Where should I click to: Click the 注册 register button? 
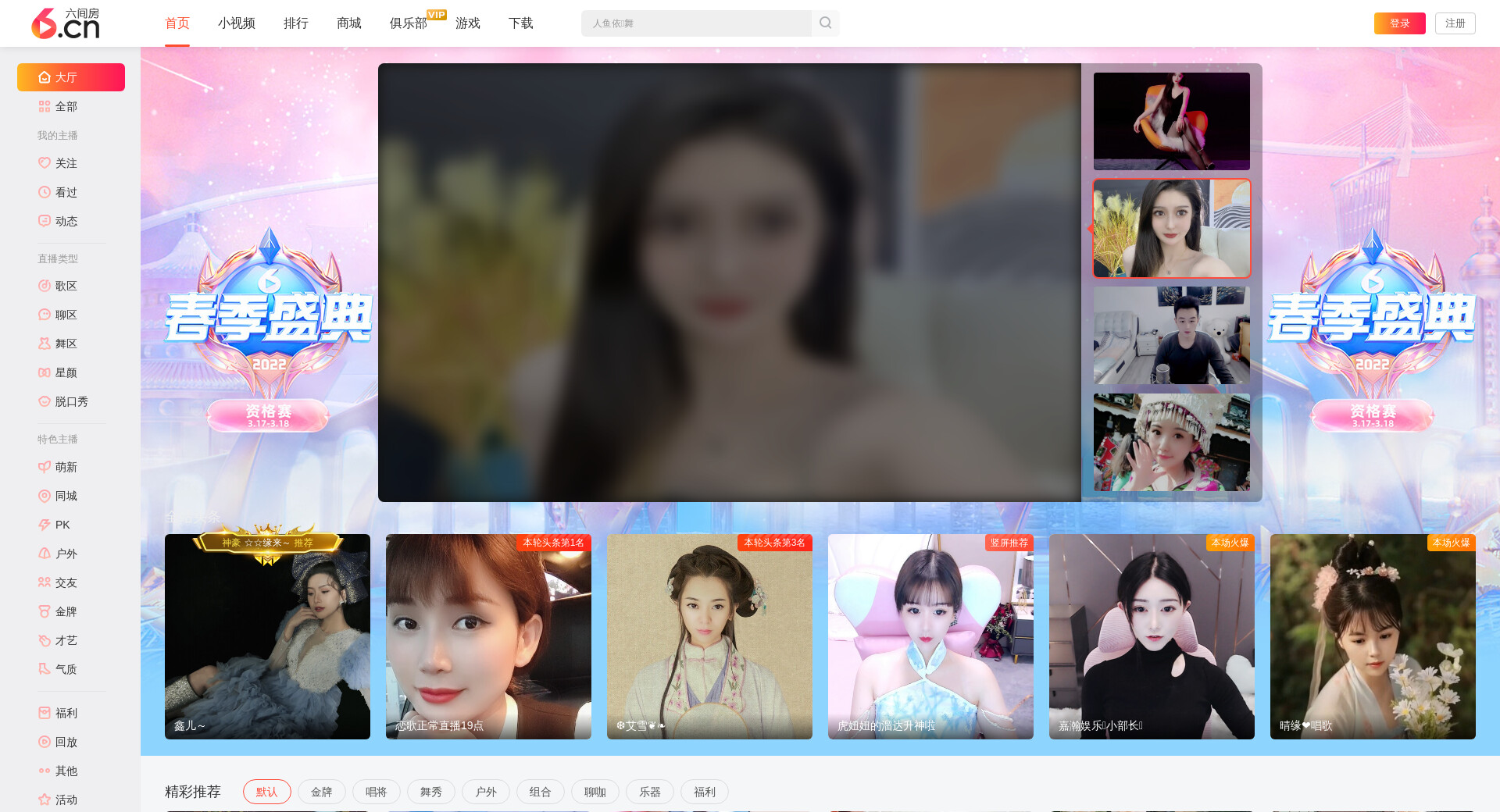pyautogui.click(x=1455, y=23)
